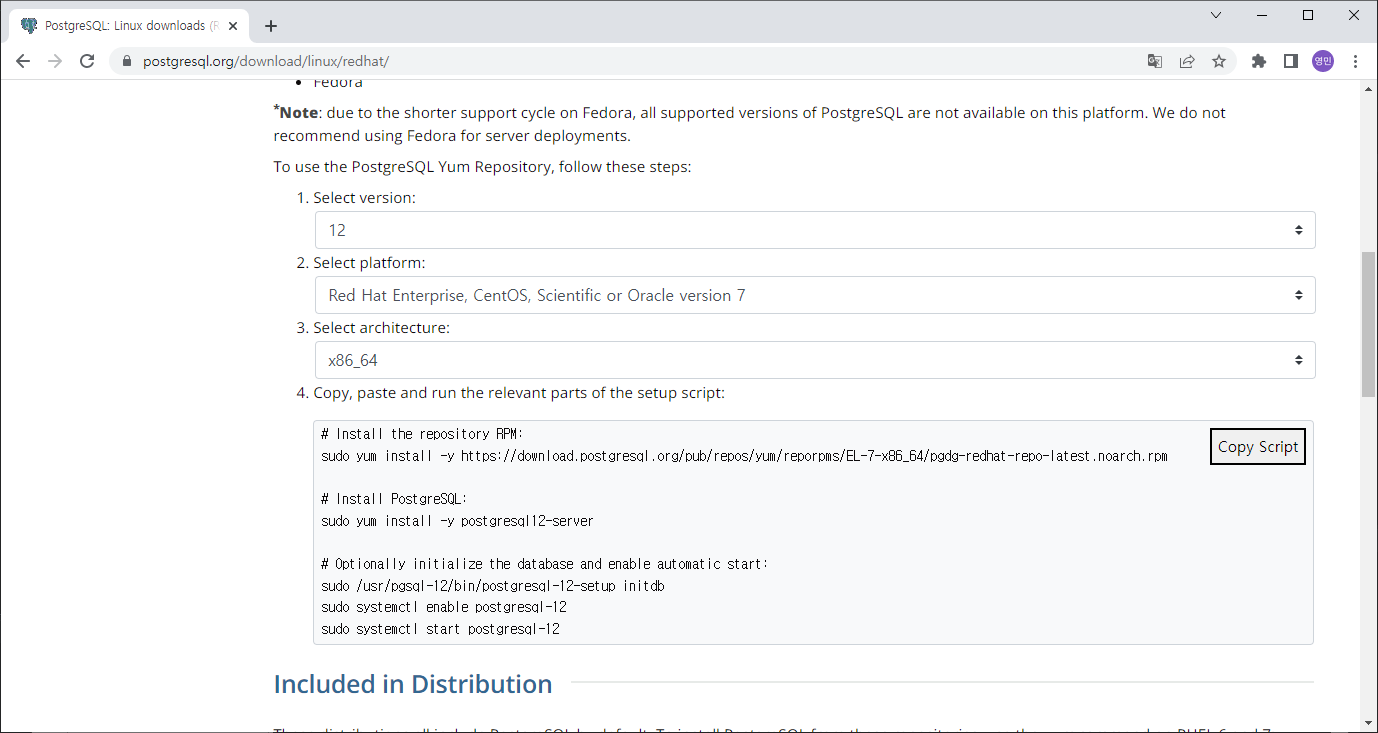The width and height of the screenshot is (1378, 733).
Task: Open the Select platform dropdown
Action: (815, 295)
